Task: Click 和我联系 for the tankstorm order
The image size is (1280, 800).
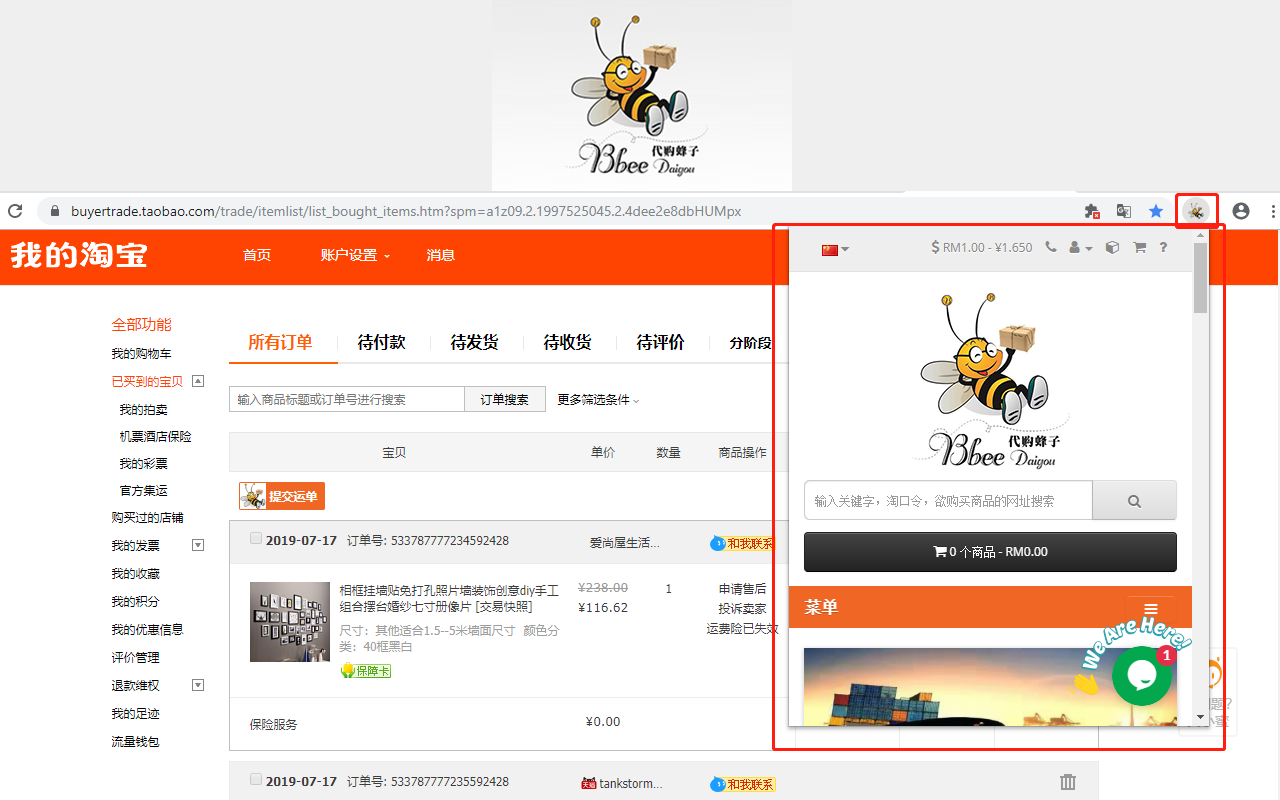Action: [x=742, y=784]
